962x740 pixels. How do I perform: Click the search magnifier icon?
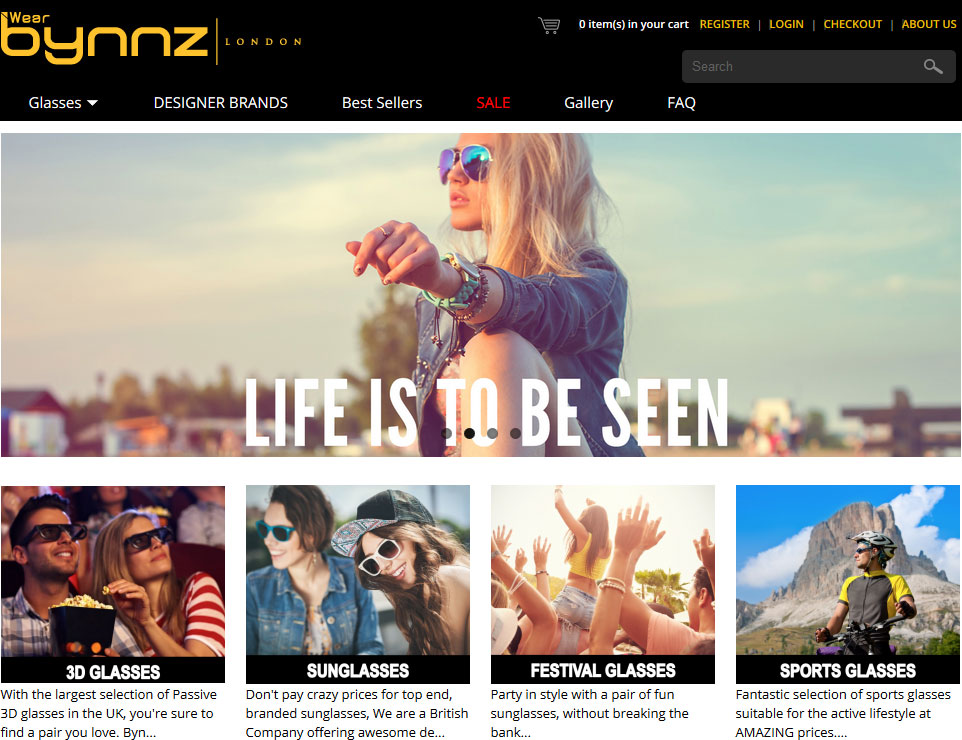[x=933, y=66]
